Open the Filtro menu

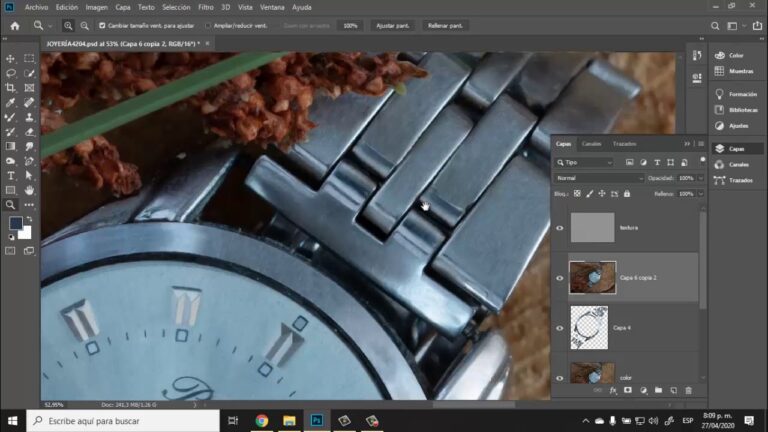(206, 7)
